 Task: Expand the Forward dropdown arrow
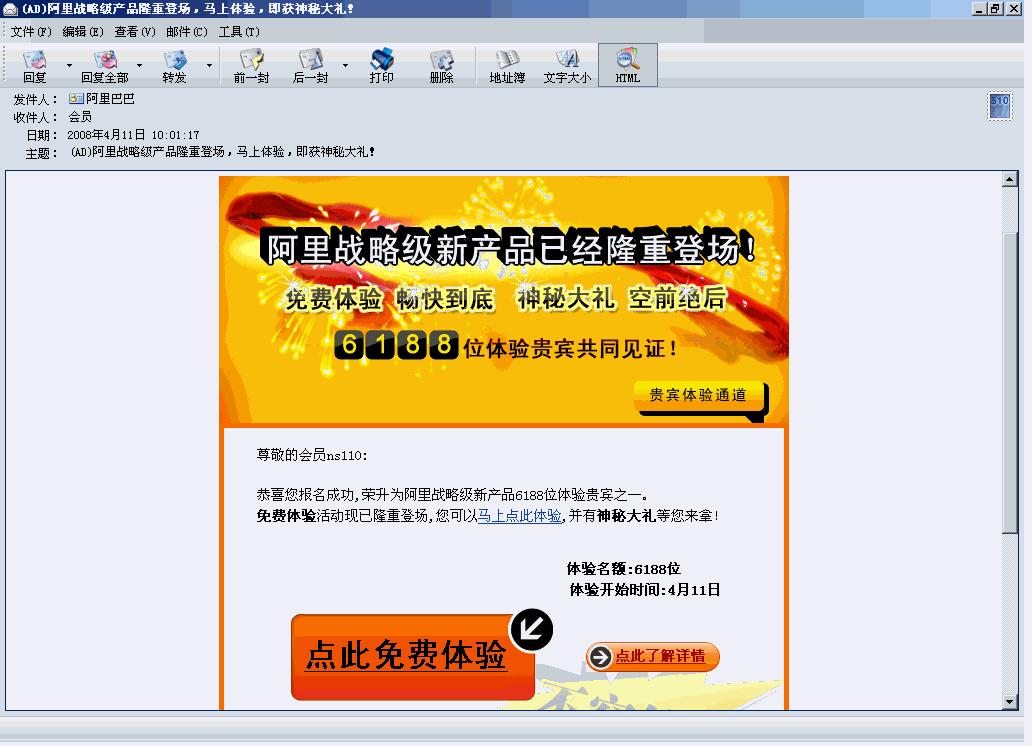coord(209,65)
